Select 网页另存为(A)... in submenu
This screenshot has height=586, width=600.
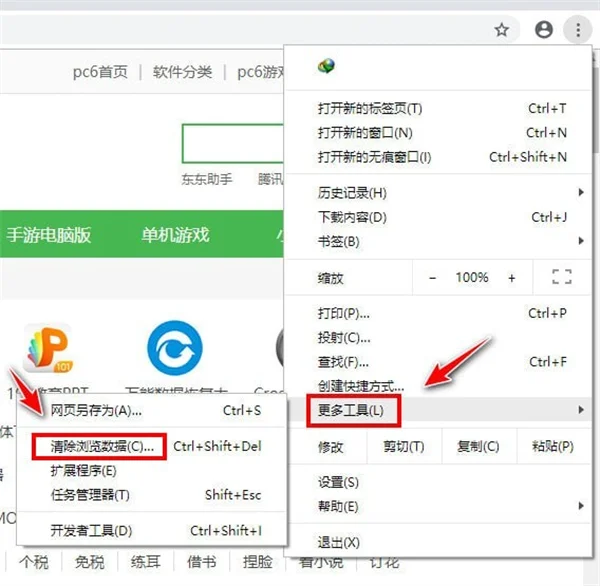click(x=152, y=410)
